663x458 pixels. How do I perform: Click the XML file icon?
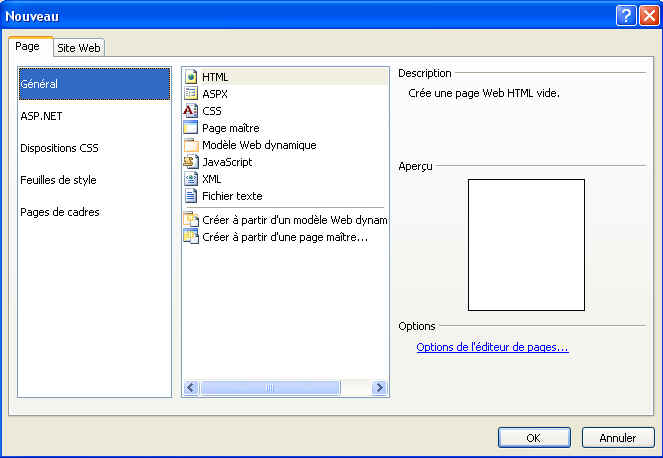(191, 178)
